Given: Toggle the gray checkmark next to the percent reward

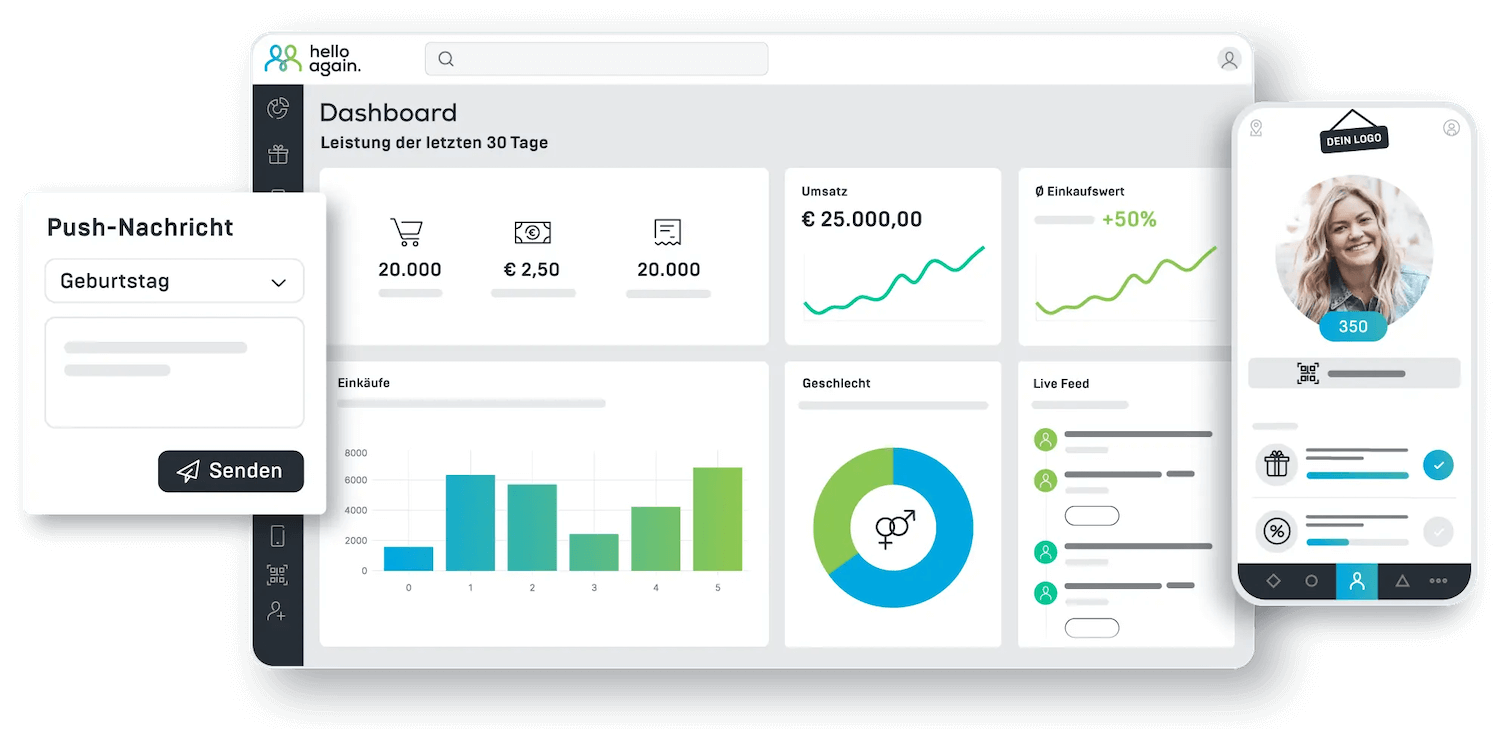Looking at the screenshot, I should [x=1438, y=531].
